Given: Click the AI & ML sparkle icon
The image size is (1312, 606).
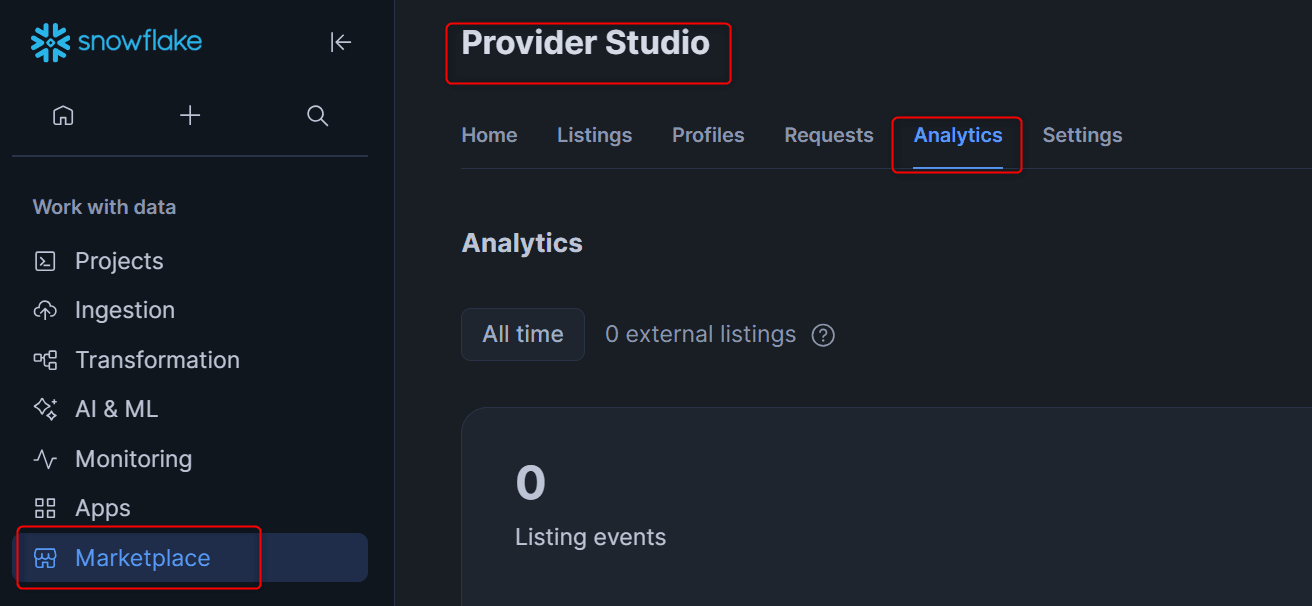Looking at the screenshot, I should (x=45, y=409).
